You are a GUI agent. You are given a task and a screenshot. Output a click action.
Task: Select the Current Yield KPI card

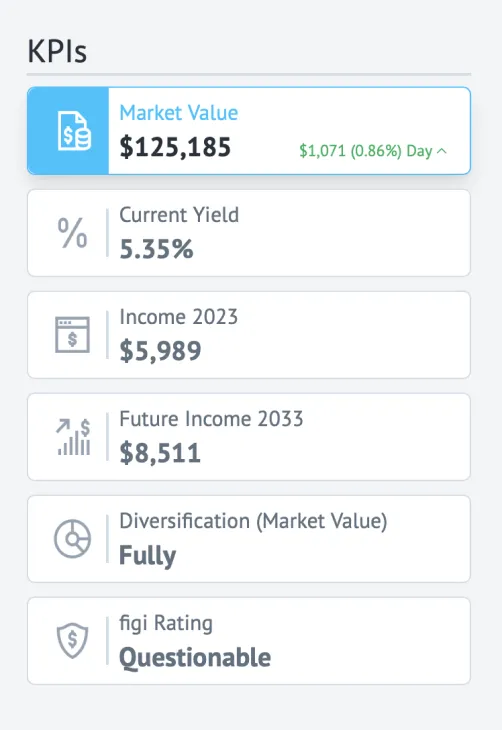click(249, 233)
